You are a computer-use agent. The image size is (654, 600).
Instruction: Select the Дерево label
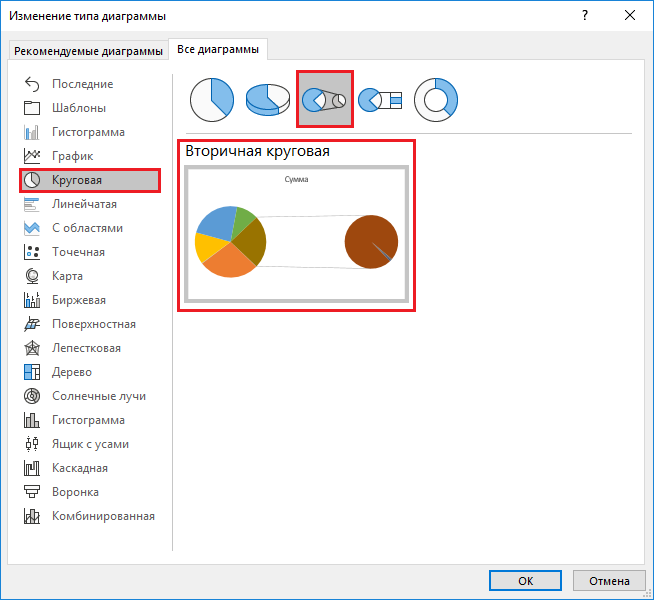click(72, 372)
